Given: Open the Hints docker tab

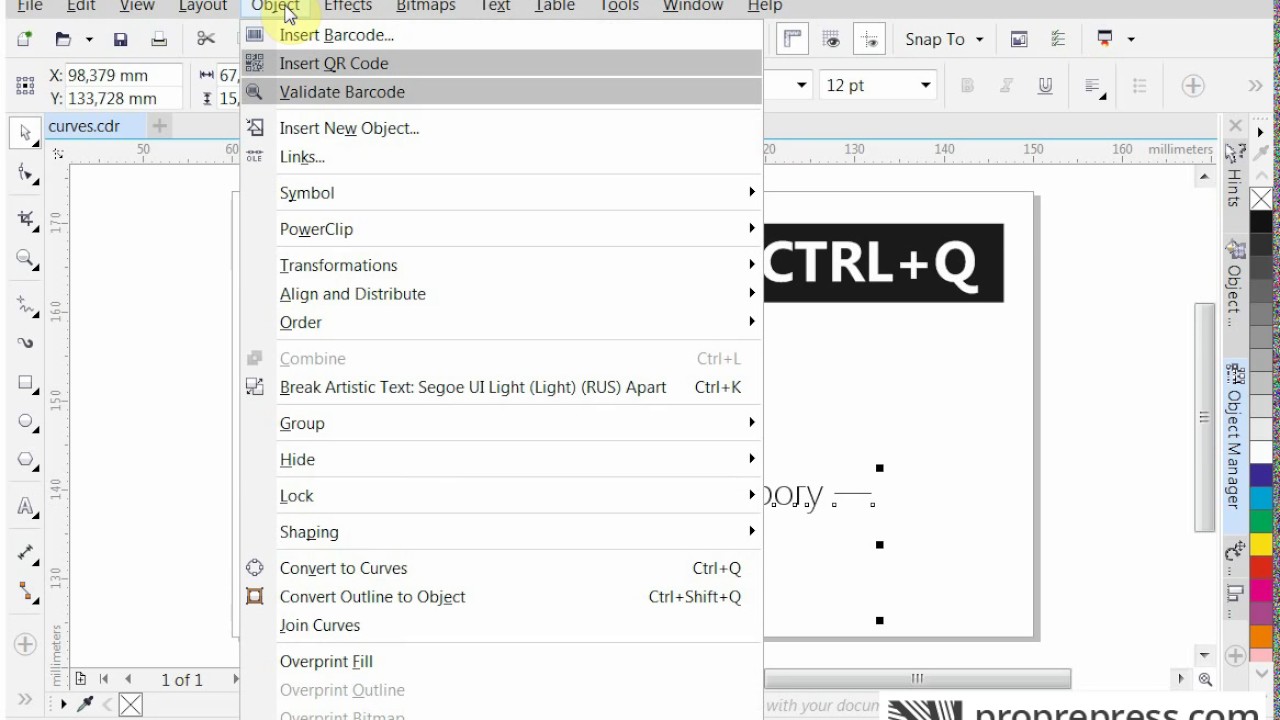Looking at the screenshot, I should [x=1236, y=177].
